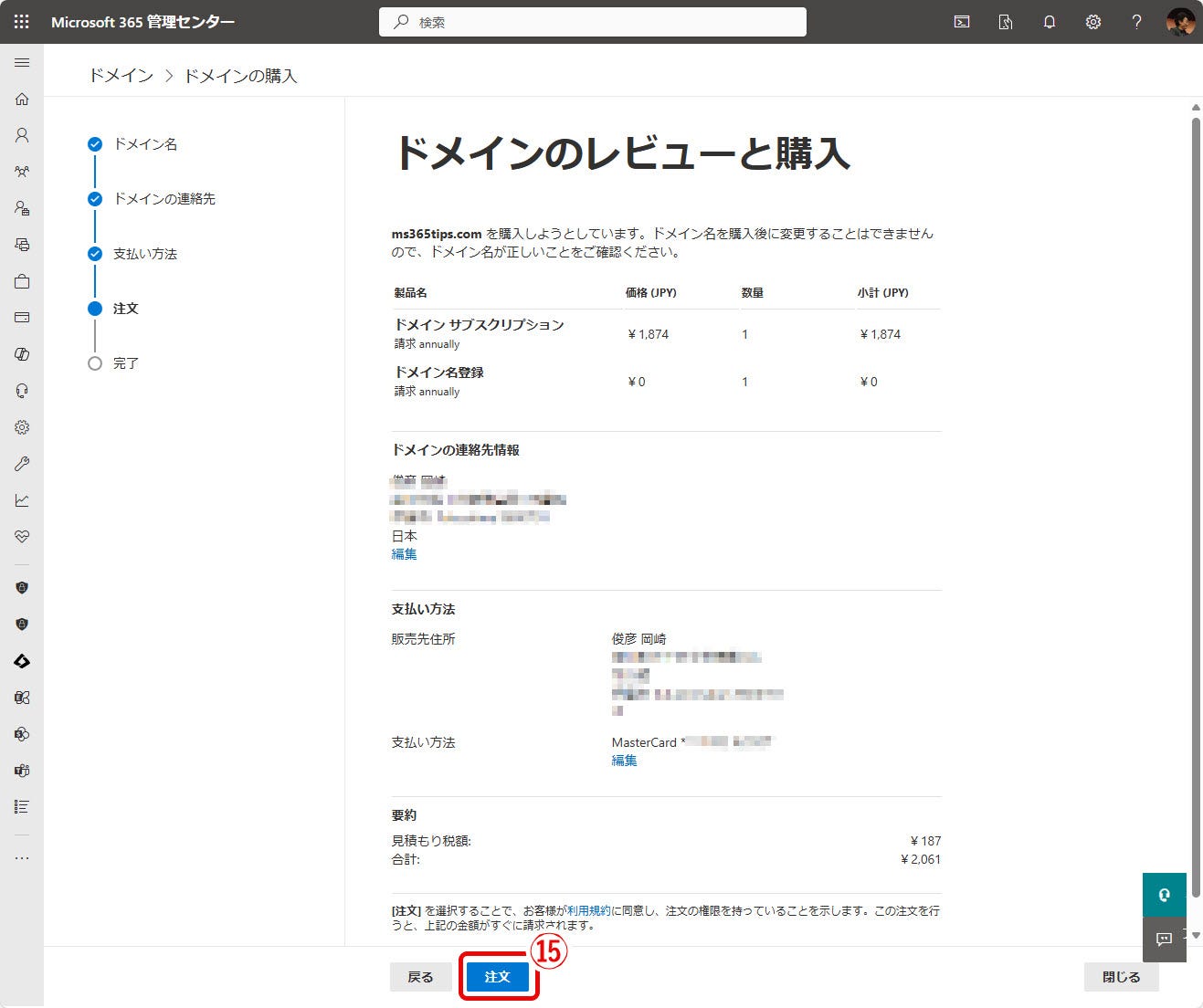1203x1008 pixels.
Task: Open the account profile avatar
Action: [1180, 22]
